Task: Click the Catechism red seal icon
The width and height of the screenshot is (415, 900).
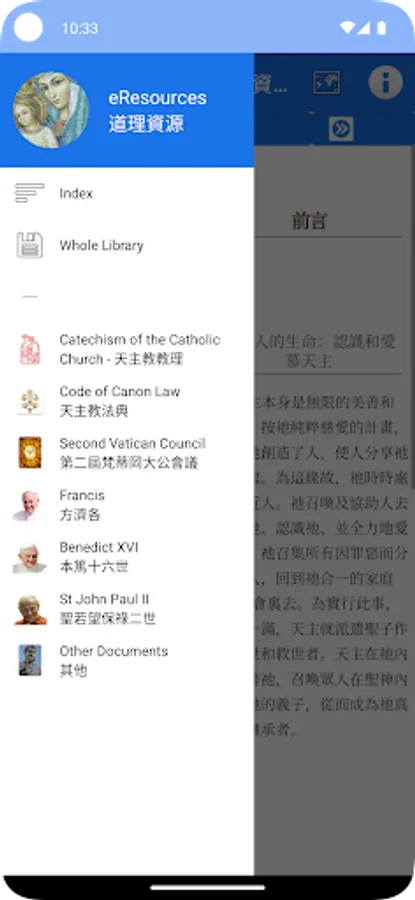Action: [x=29, y=349]
